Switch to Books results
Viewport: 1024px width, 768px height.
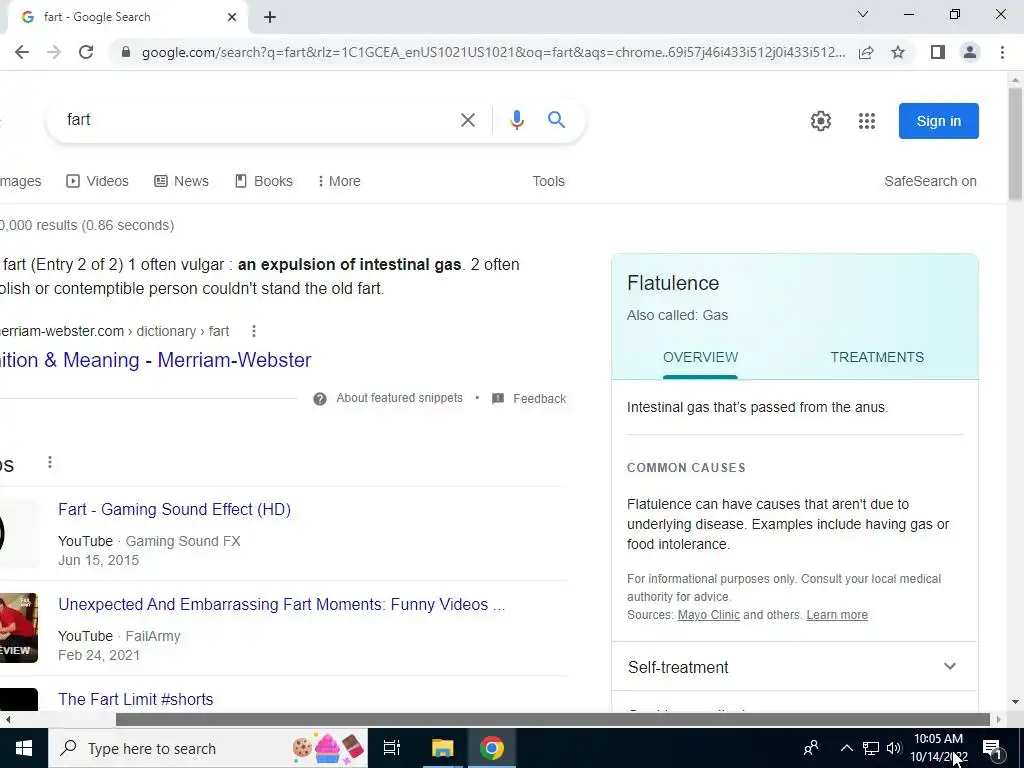264,181
